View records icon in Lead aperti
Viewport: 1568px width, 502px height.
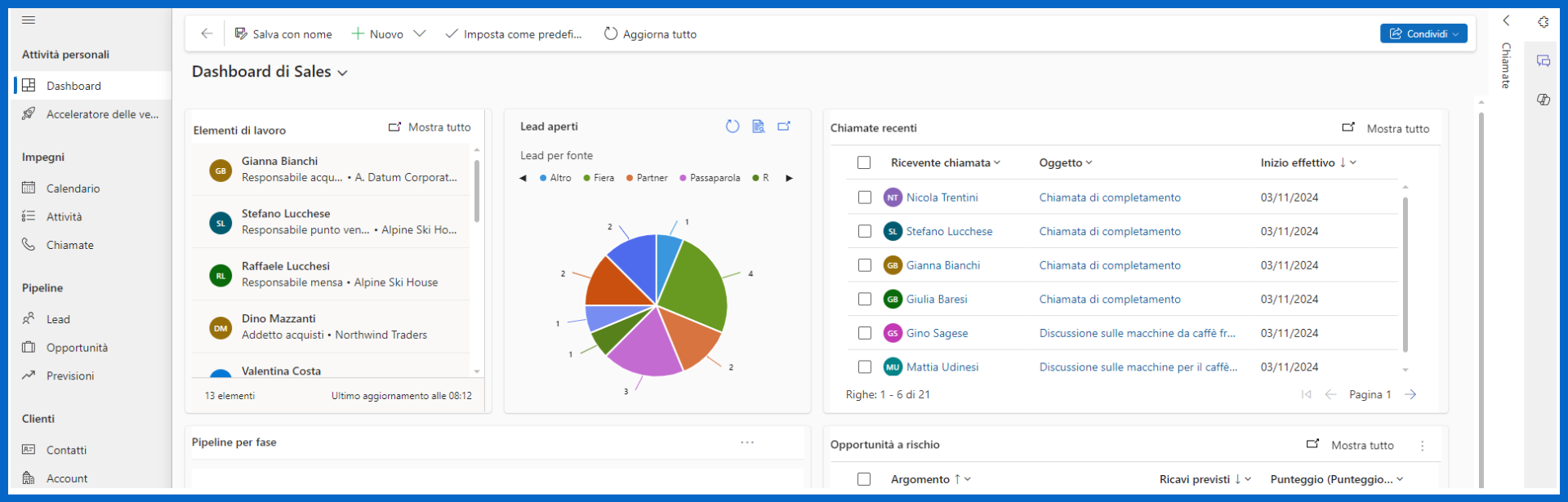(x=759, y=127)
